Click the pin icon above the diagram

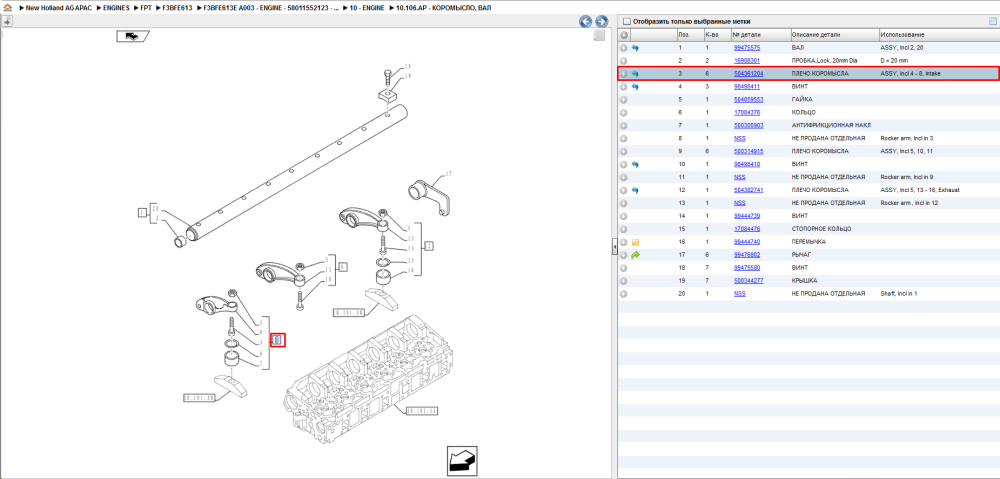point(6,21)
